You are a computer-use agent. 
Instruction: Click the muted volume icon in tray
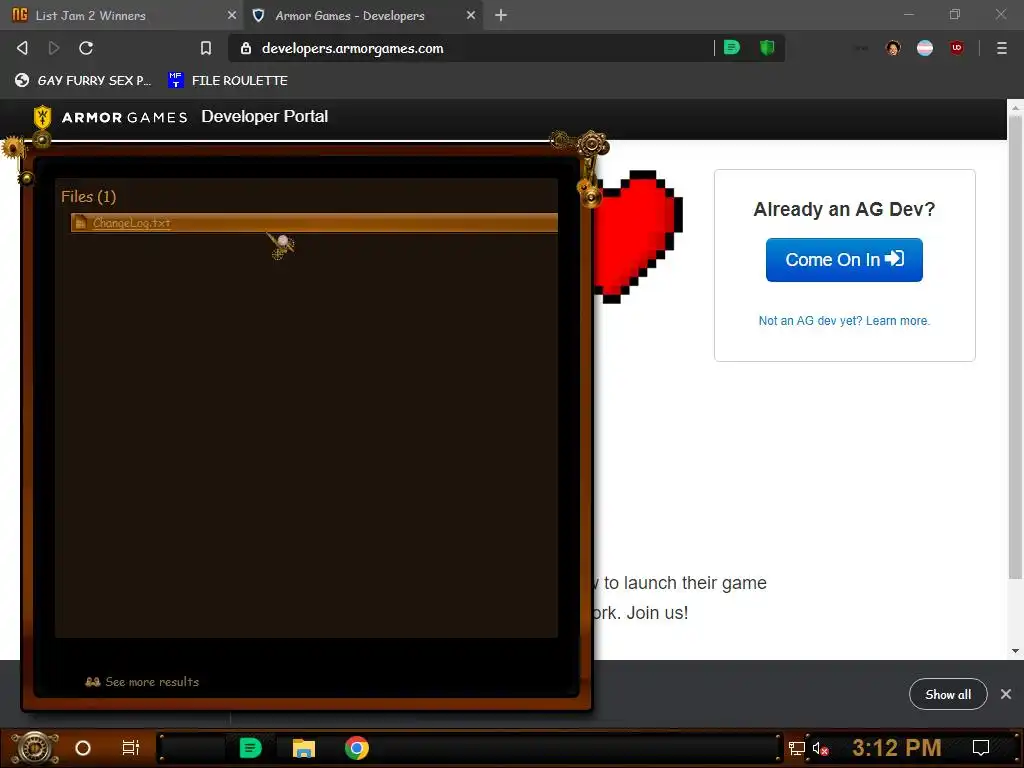[x=820, y=748]
